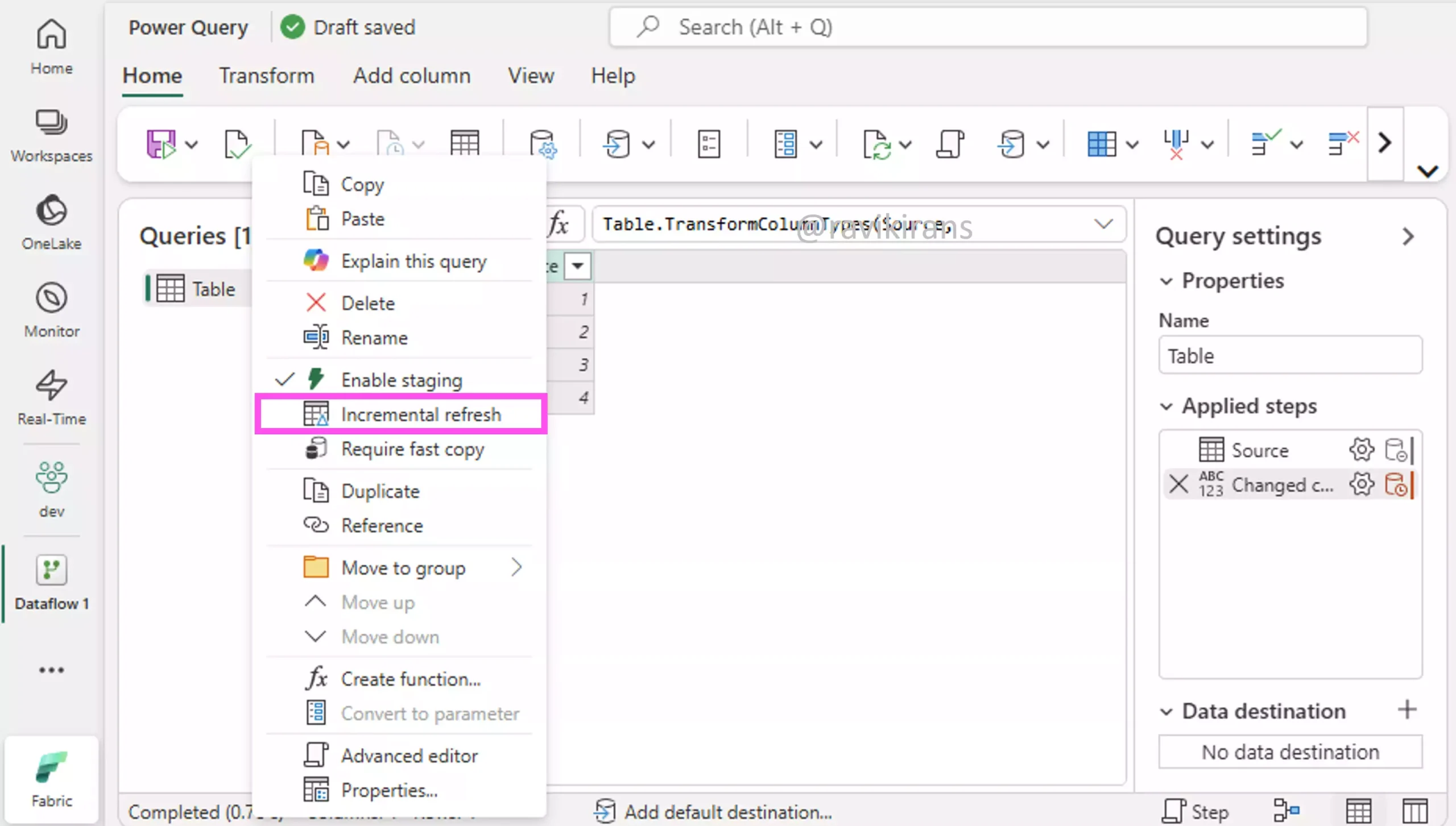
Task: Open settings gear for Source step
Action: 1362,450
